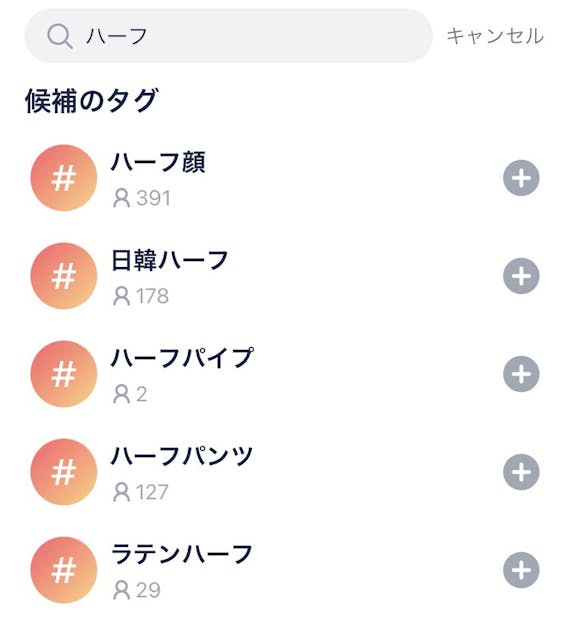Screen dimensions: 570x621
Task: Click the キャンセル button
Action: [x=495, y=36]
